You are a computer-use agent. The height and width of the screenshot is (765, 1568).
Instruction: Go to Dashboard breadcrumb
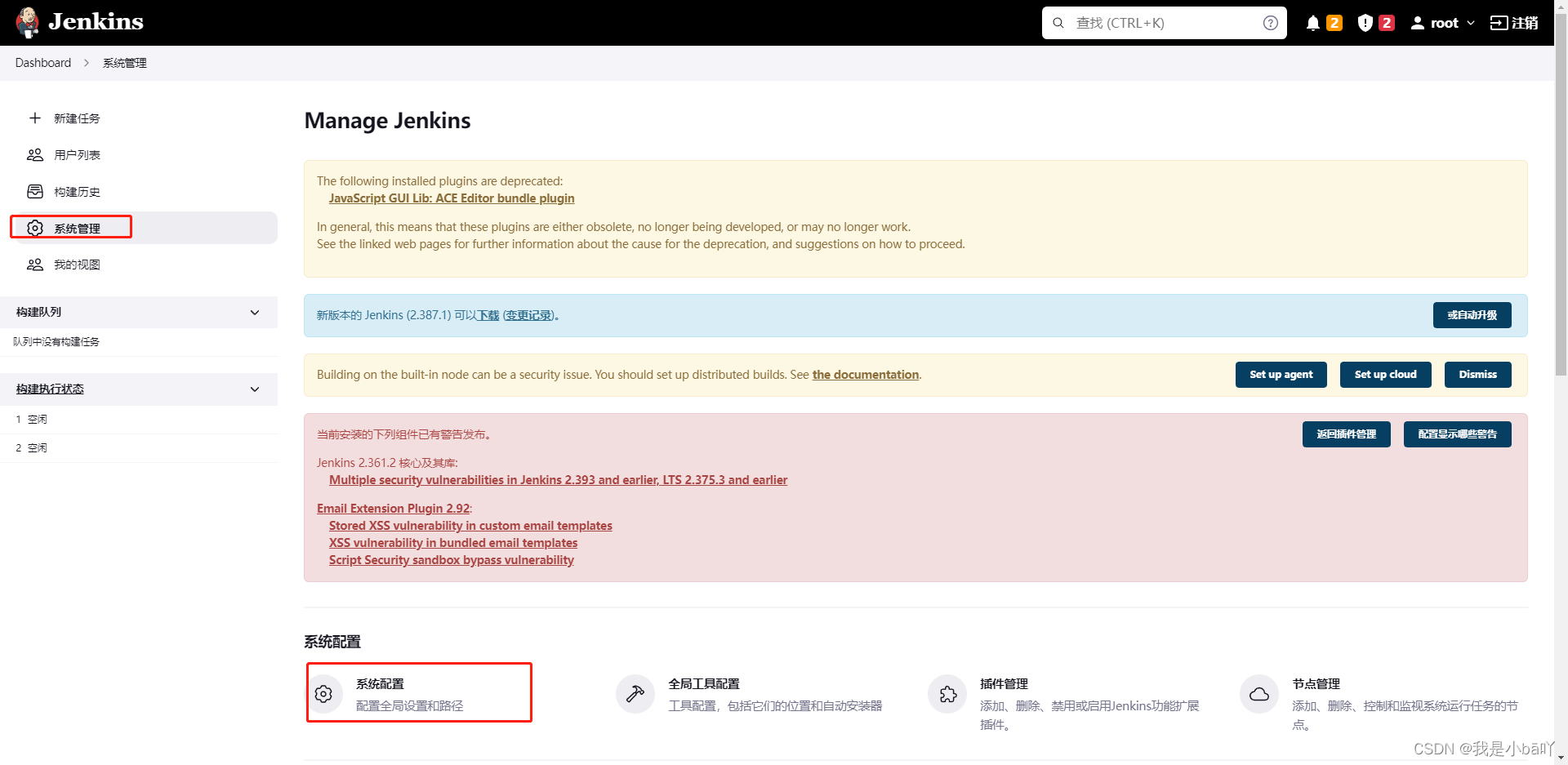click(x=43, y=63)
